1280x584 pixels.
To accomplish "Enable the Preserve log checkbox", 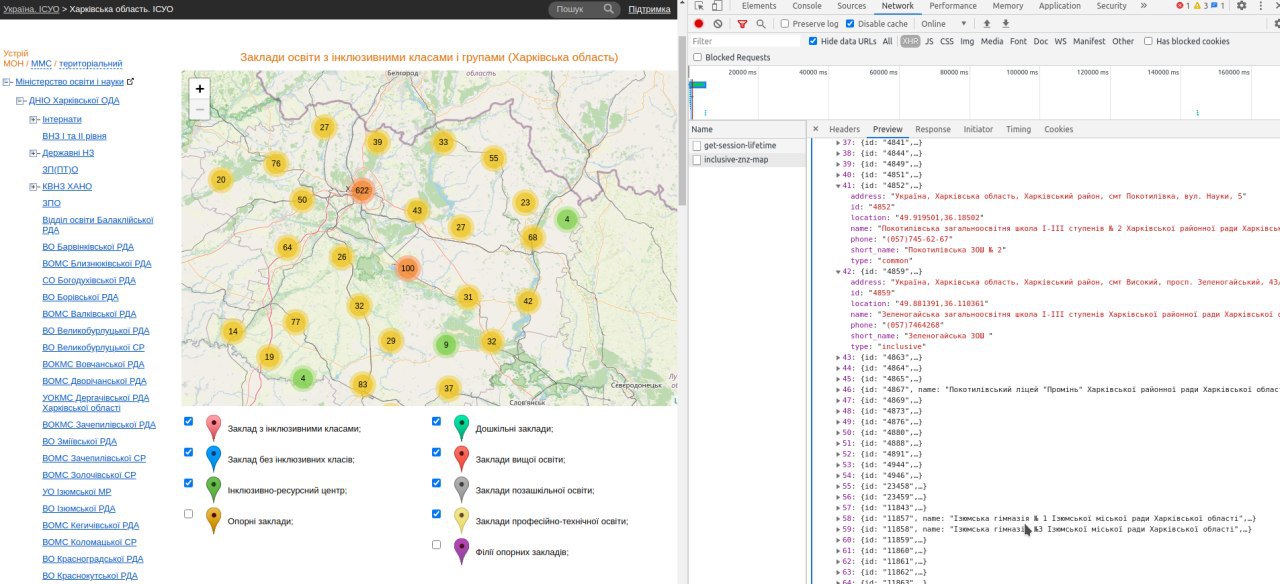I will point(785,24).
